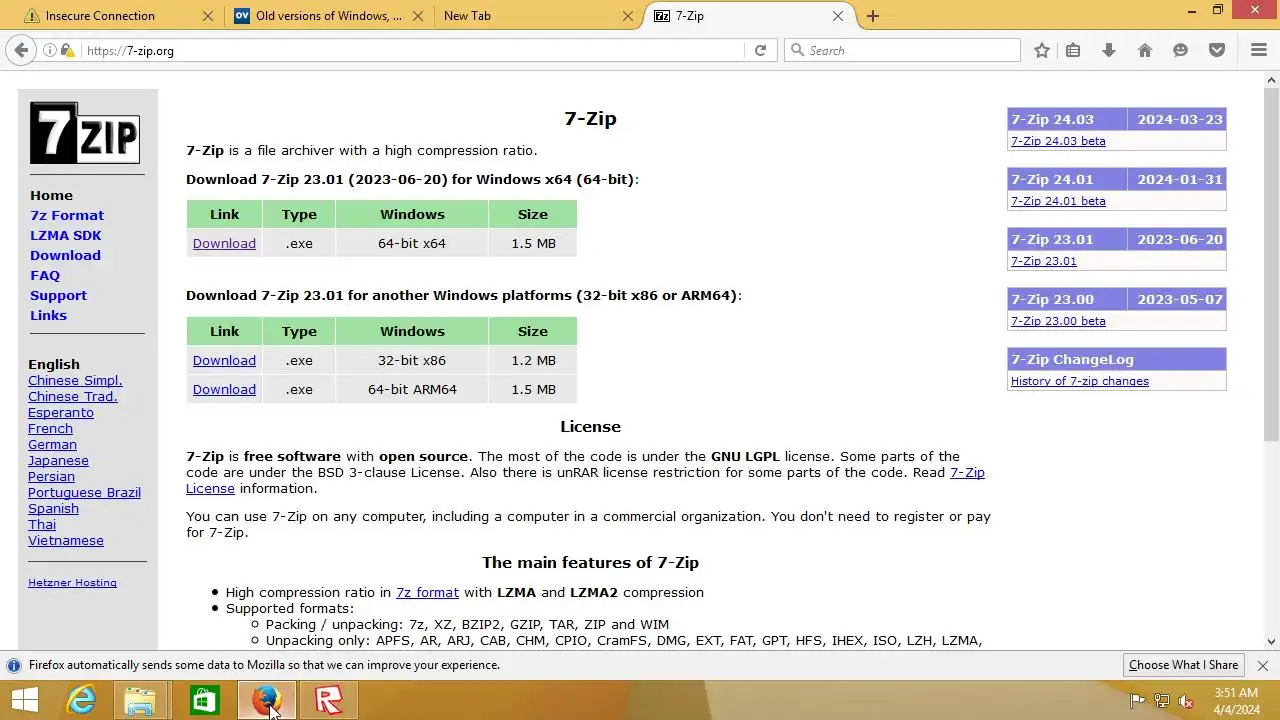Reload the page with the refresh icon
Viewport: 1280px width, 720px height.
pos(760,50)
